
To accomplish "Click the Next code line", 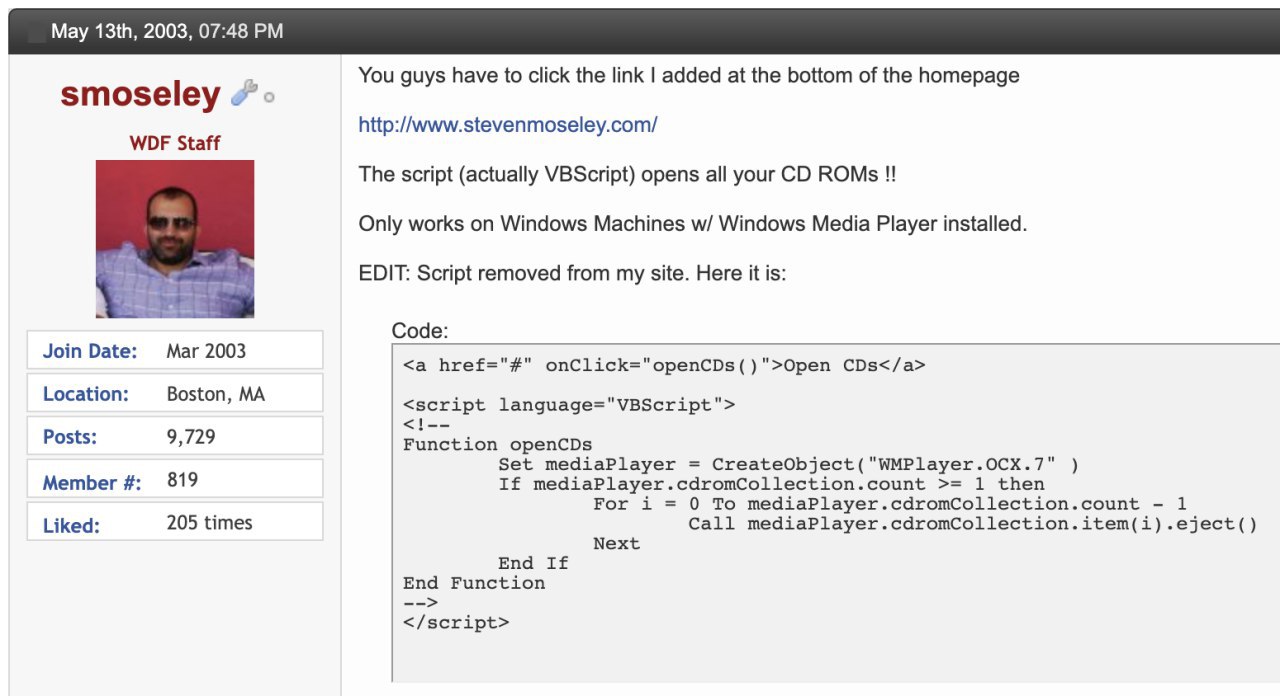I will tap(616, 543).
